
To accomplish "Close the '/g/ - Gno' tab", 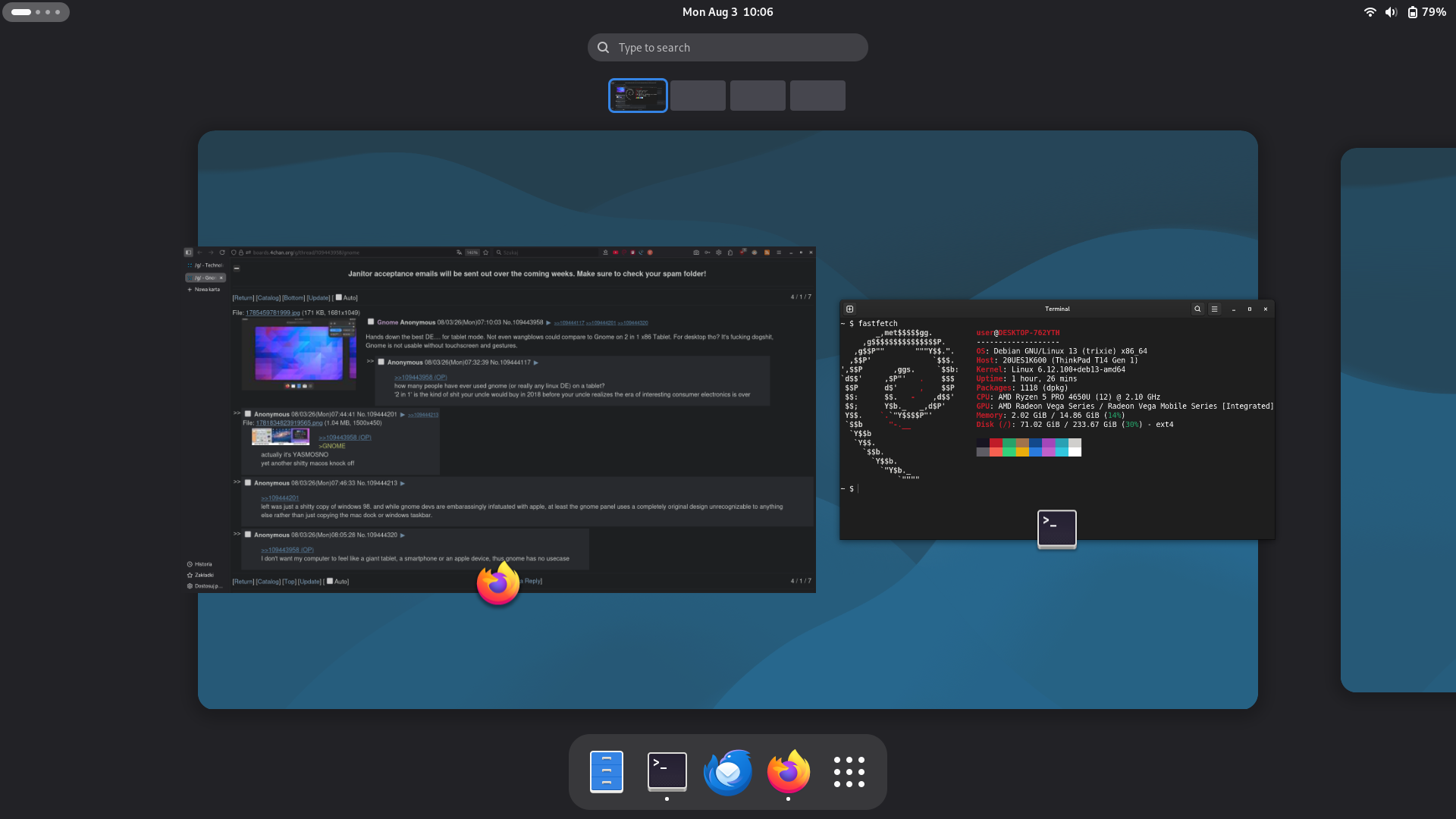I will tap(221, 278).
